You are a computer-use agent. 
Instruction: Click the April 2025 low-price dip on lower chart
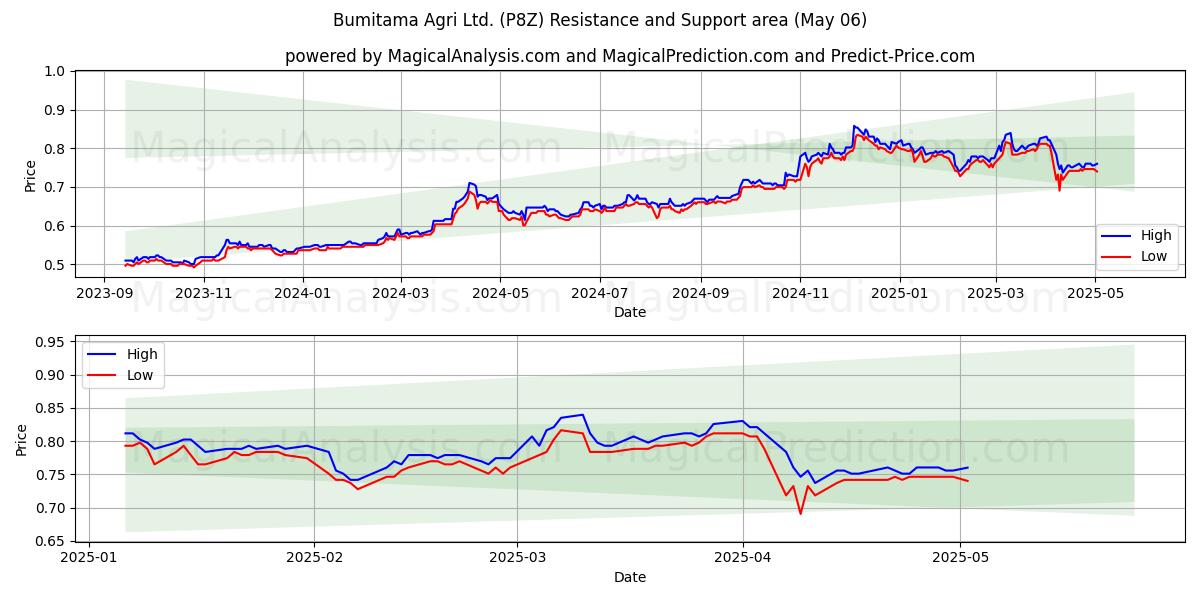pyautogui.click(x=800, y=513)
